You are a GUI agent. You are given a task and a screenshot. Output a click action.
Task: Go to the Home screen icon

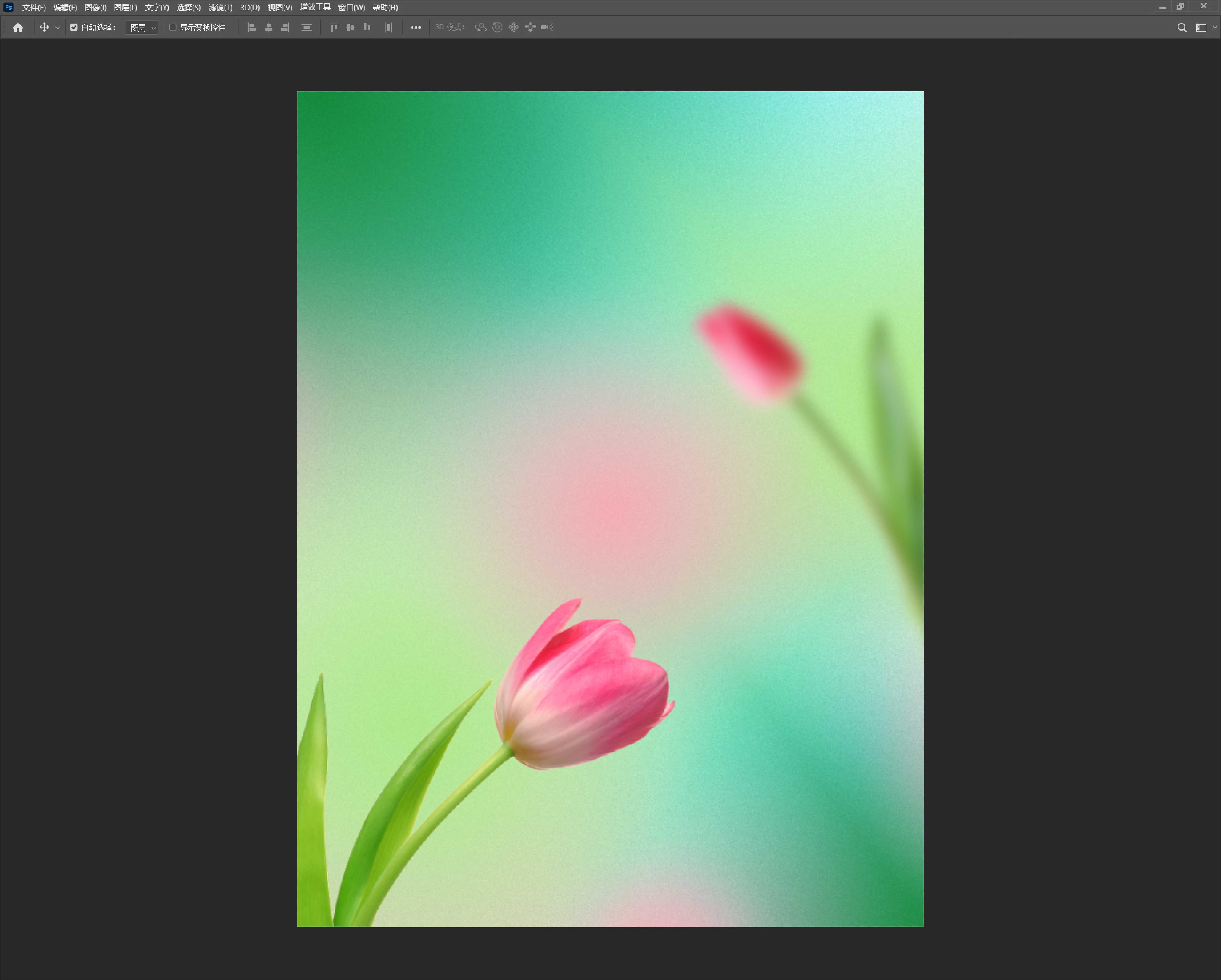point(18,27)
